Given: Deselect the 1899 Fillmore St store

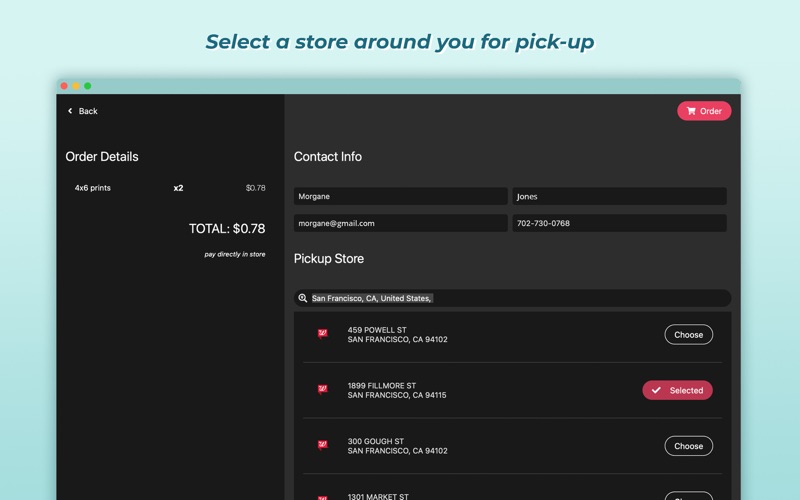Looking at the screenshot, I should [x=677, y=390].
